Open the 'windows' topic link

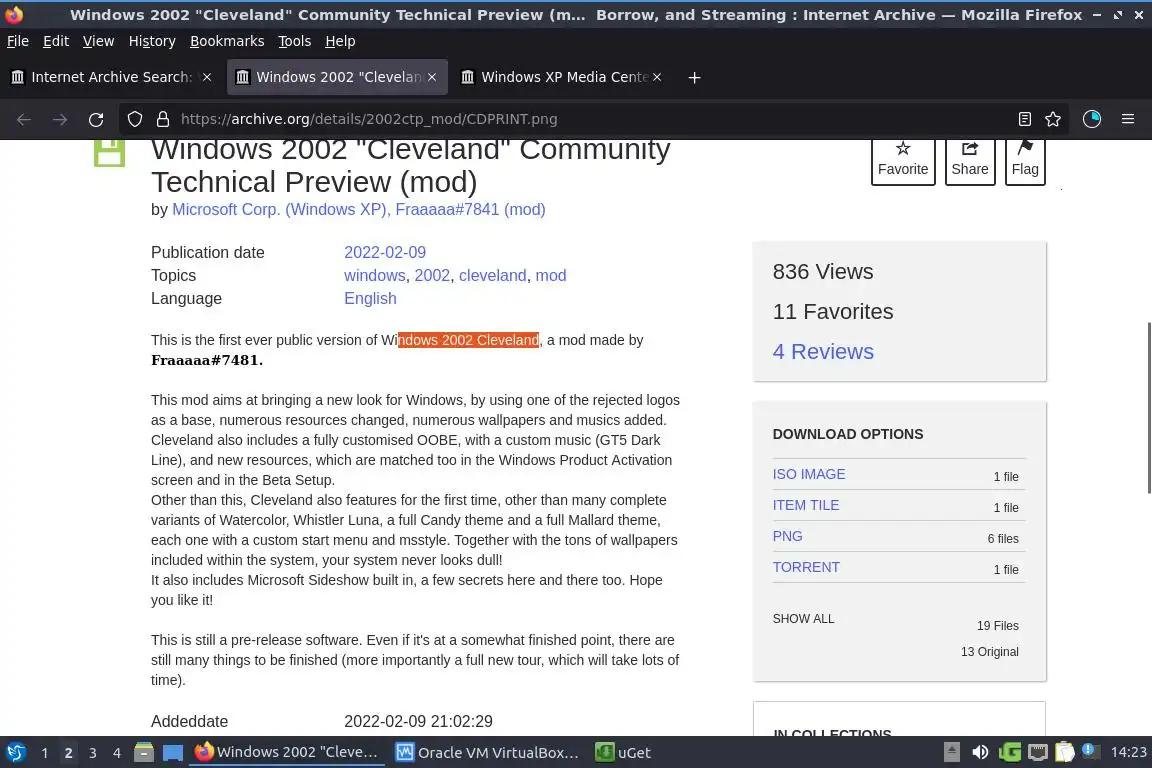pyautogui.click(x=375, y=276)
